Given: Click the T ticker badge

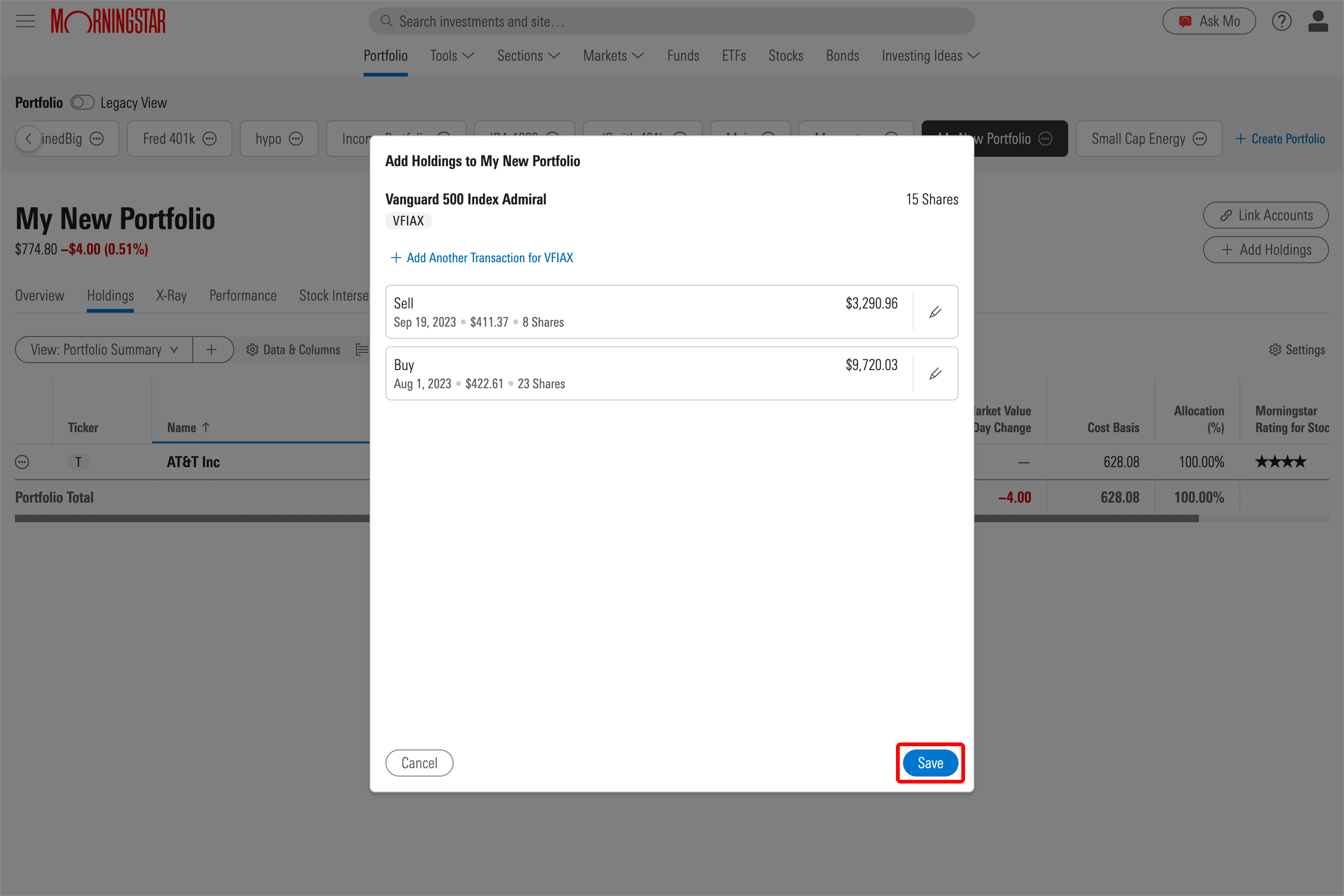Looking at the screenshot, I should 78,462.
